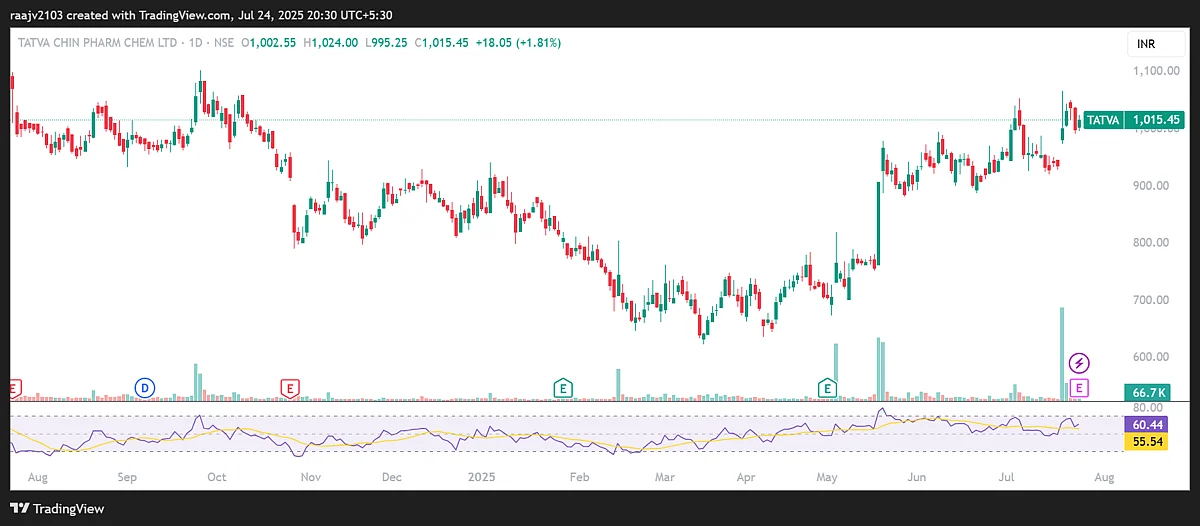Click the 1,100.00 price axis label
This screenshot has width=1200, height=526.
tap(1158, 71)
